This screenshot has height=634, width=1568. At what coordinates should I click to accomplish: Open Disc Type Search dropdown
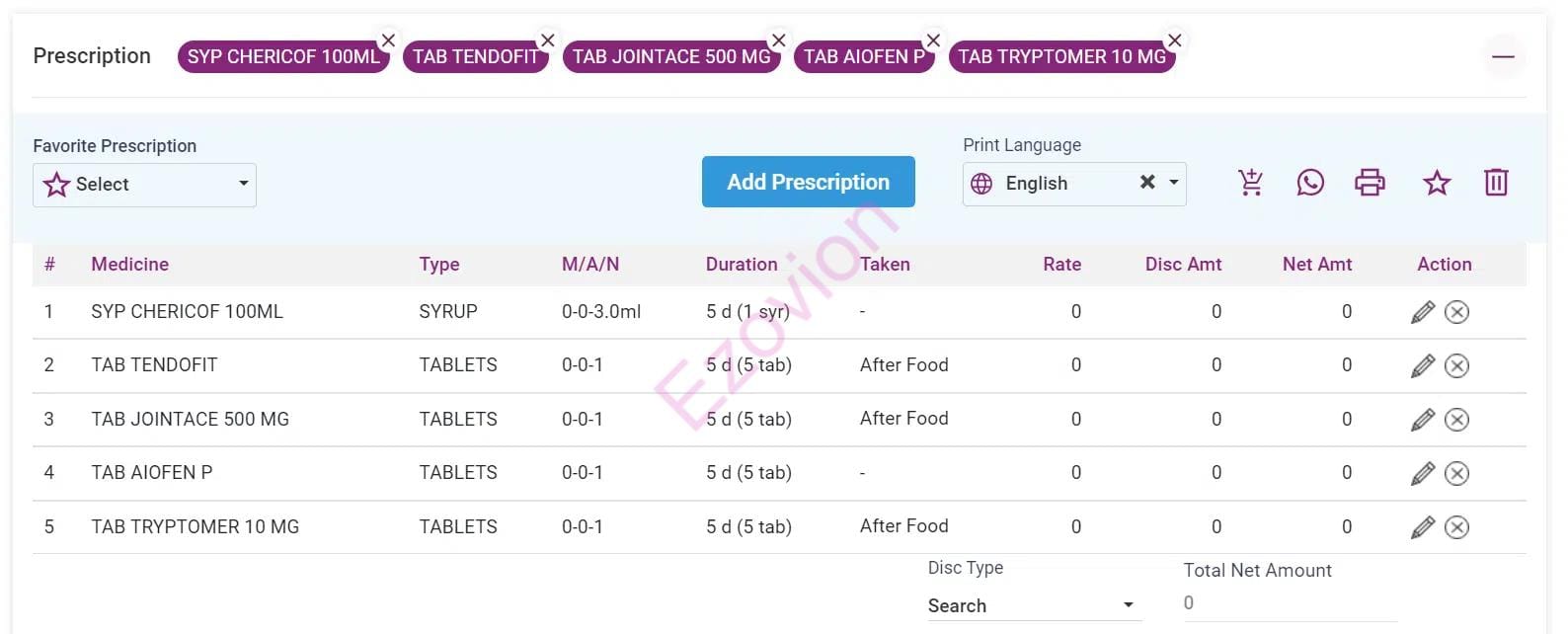(1033, 605)
